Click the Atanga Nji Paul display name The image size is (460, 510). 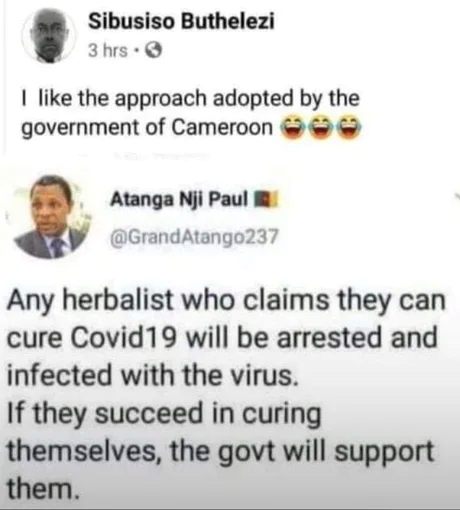tap(179, 200)
